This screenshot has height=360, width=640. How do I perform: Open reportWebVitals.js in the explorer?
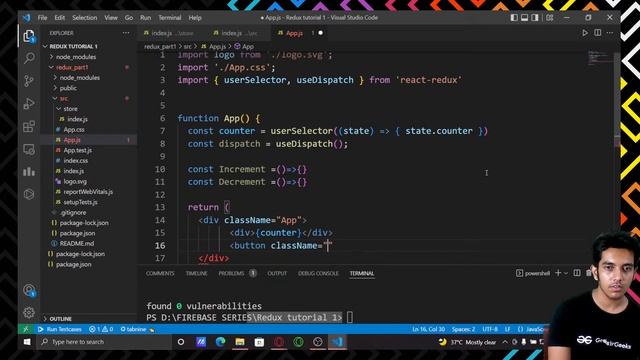88,191
